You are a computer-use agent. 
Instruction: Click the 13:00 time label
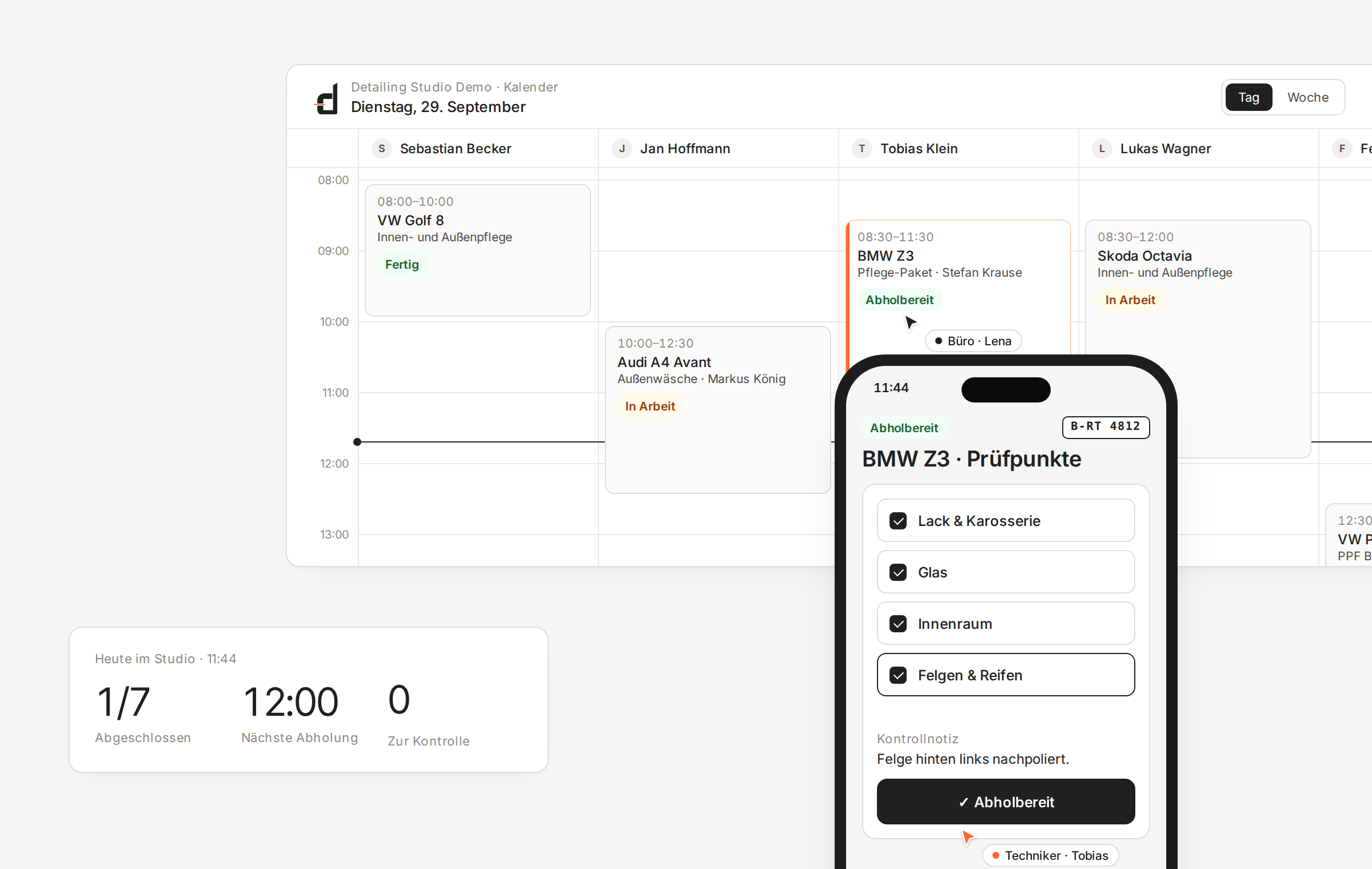[x=334, y=535]
